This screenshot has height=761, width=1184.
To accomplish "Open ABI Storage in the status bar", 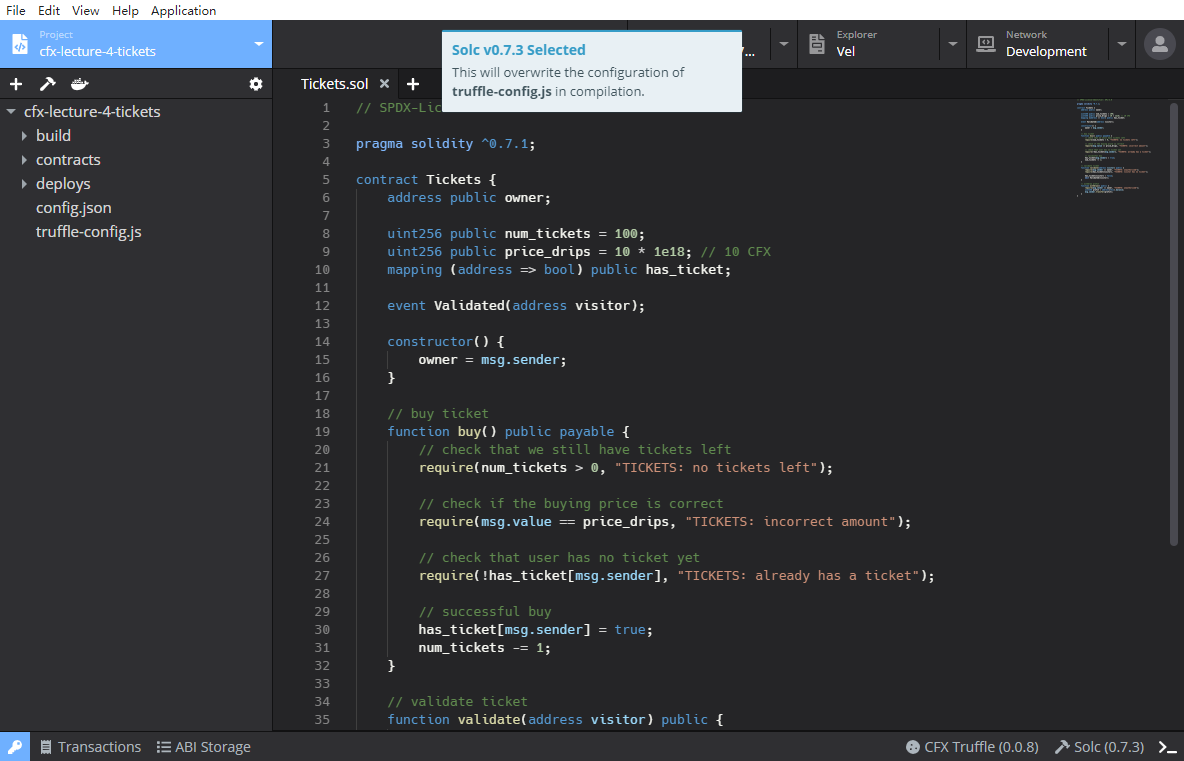I will click(203, 747).
